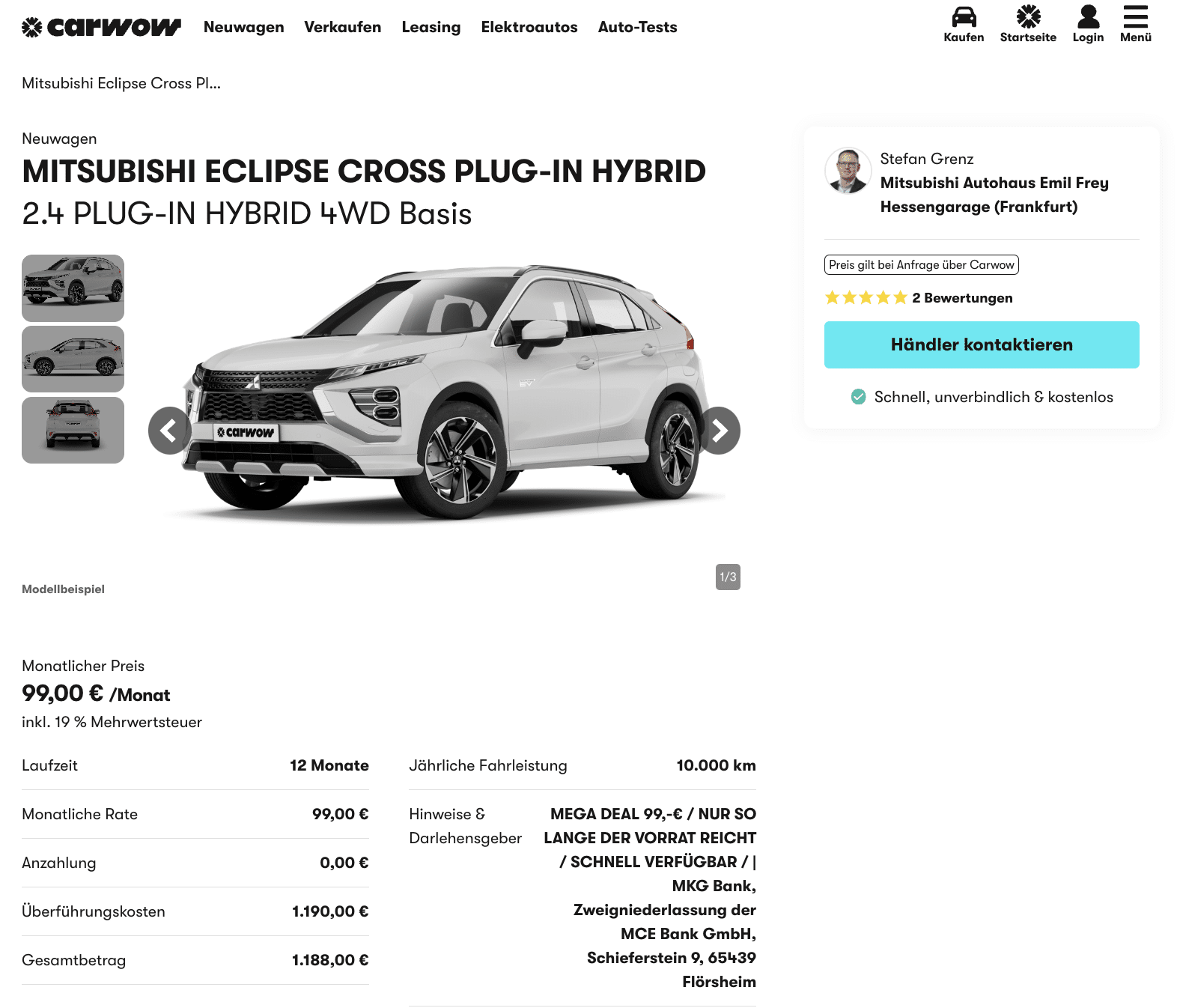
Task: Open Verkaufen navigation item
Action: point(343,27)
